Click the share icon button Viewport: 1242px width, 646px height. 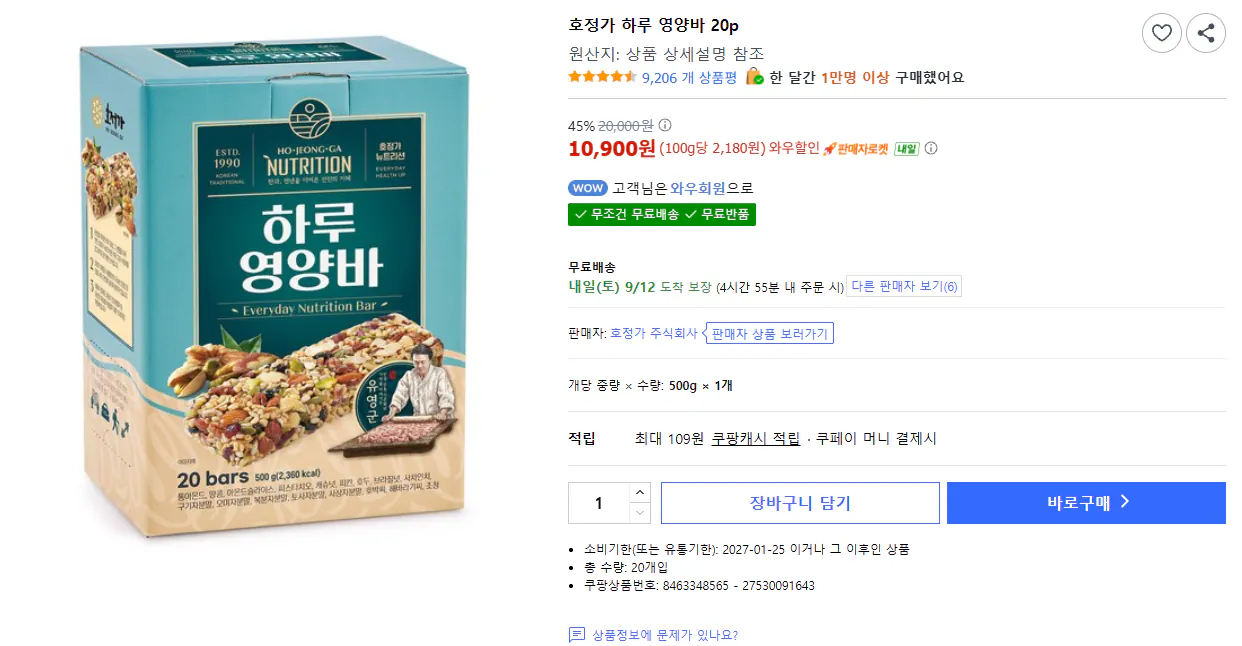point(1206,33)
